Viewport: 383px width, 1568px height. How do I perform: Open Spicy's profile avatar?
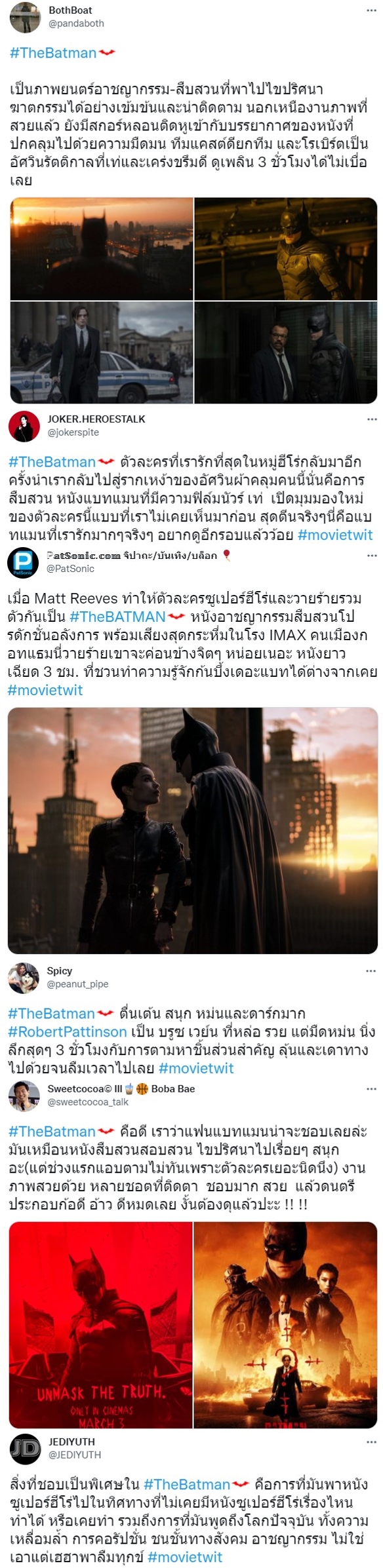(x=24, y=978)
